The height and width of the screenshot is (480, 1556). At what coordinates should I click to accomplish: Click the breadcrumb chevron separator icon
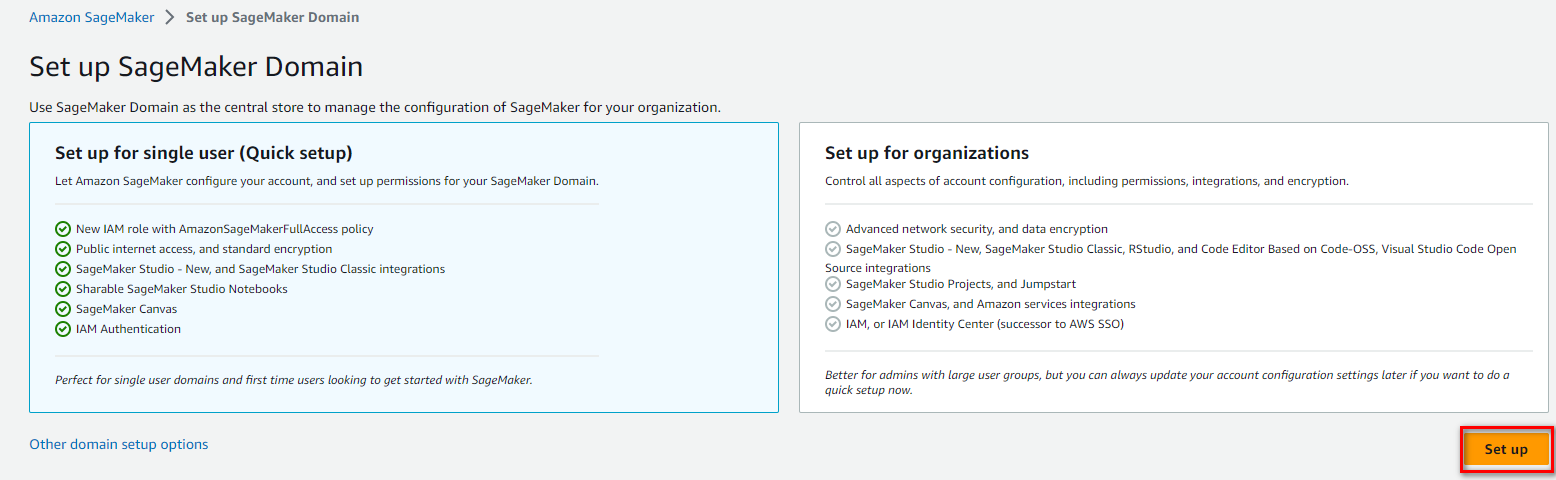click(x=168, y=18)
